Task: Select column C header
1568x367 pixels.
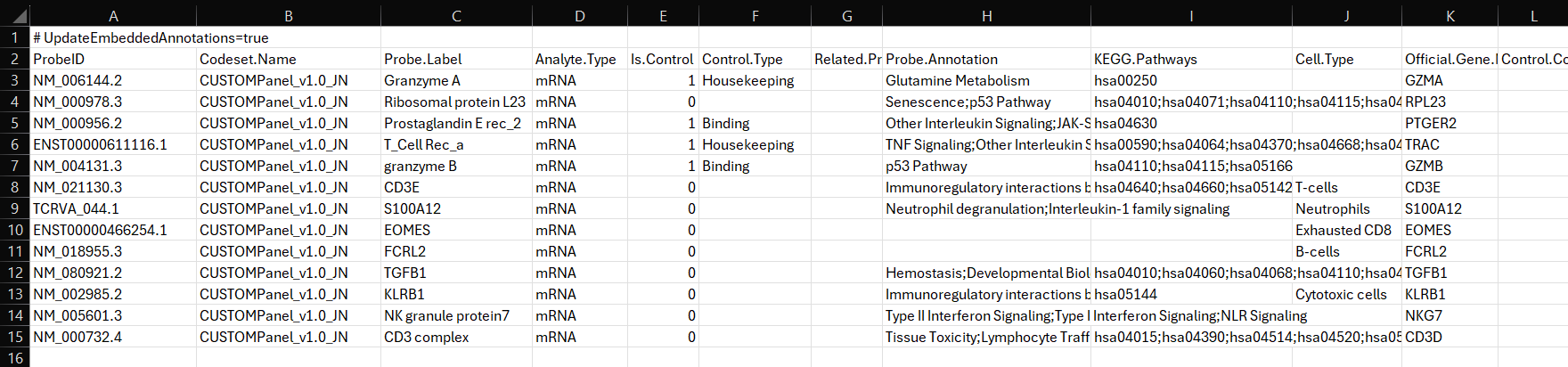Action: 456,16
